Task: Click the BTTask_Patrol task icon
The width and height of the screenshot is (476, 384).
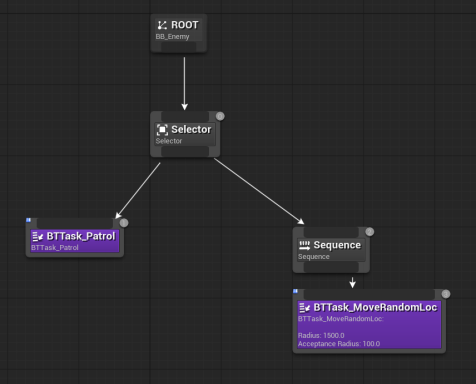Action: (x=37, y=237)
